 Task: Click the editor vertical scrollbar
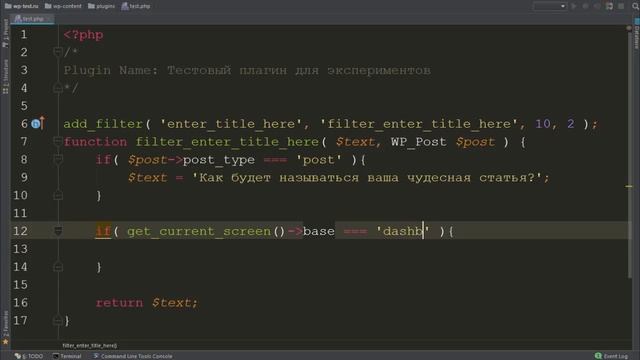pyautogui.click(x=629, y=155)
